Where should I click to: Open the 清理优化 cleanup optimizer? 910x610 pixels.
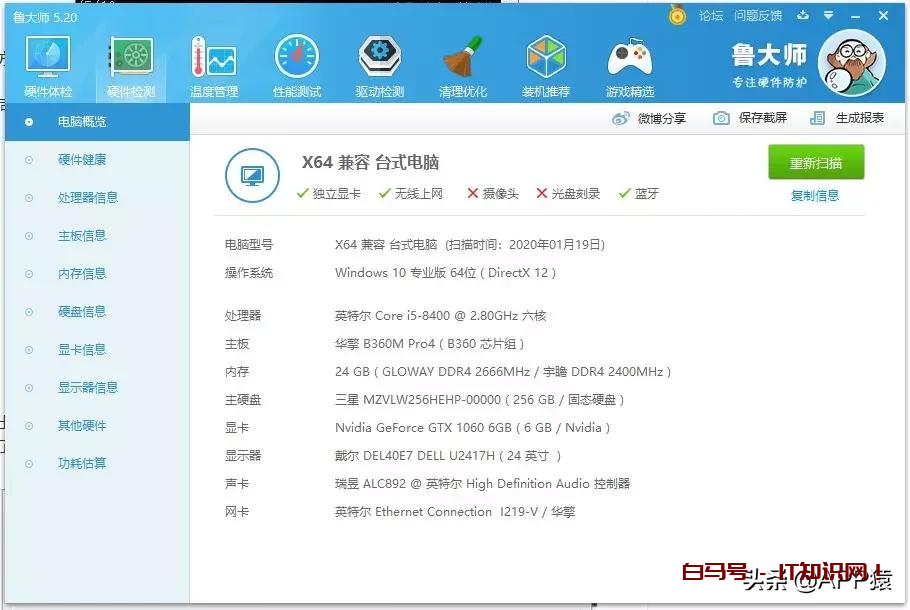(x=462, y=62)
